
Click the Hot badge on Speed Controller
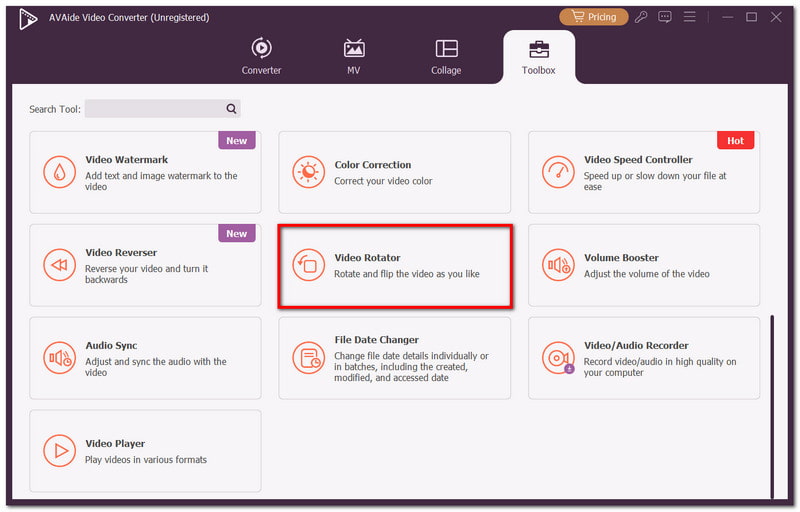click(735, 141)
